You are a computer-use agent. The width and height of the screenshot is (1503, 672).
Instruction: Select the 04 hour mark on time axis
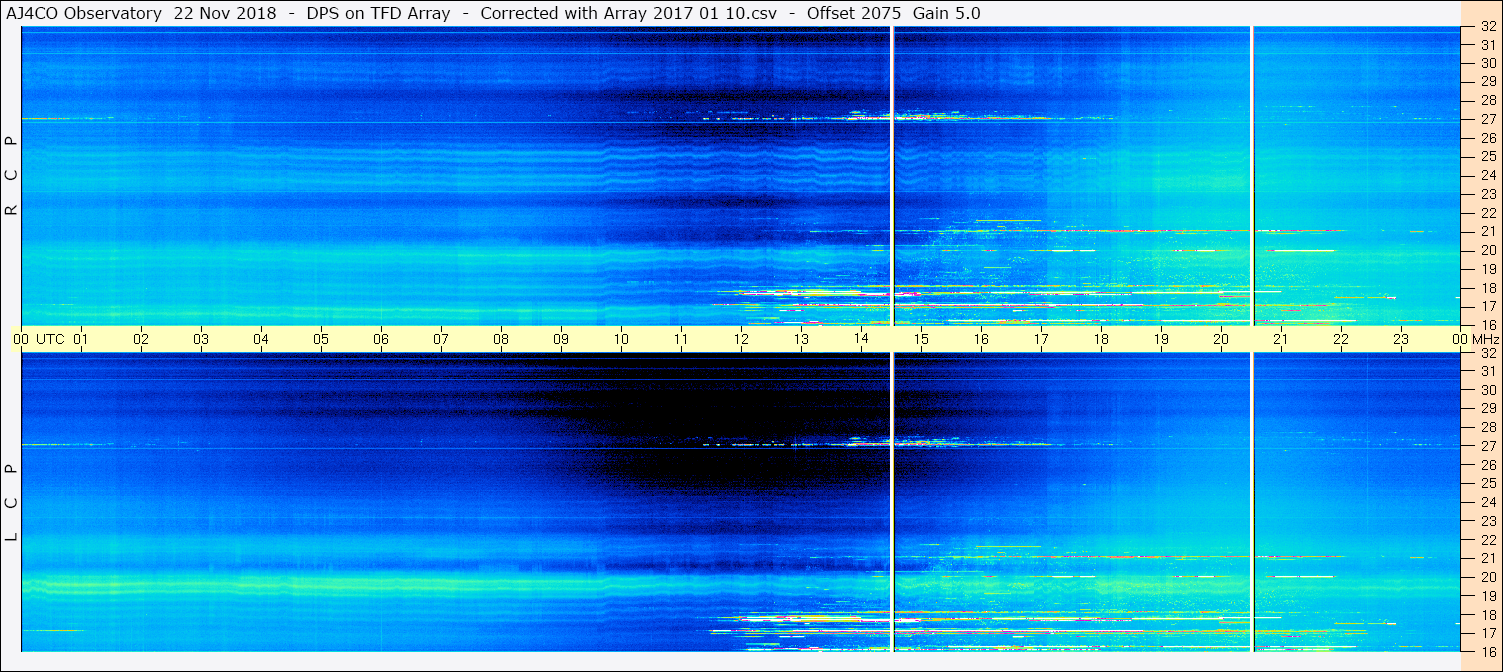tap(261, 339)
